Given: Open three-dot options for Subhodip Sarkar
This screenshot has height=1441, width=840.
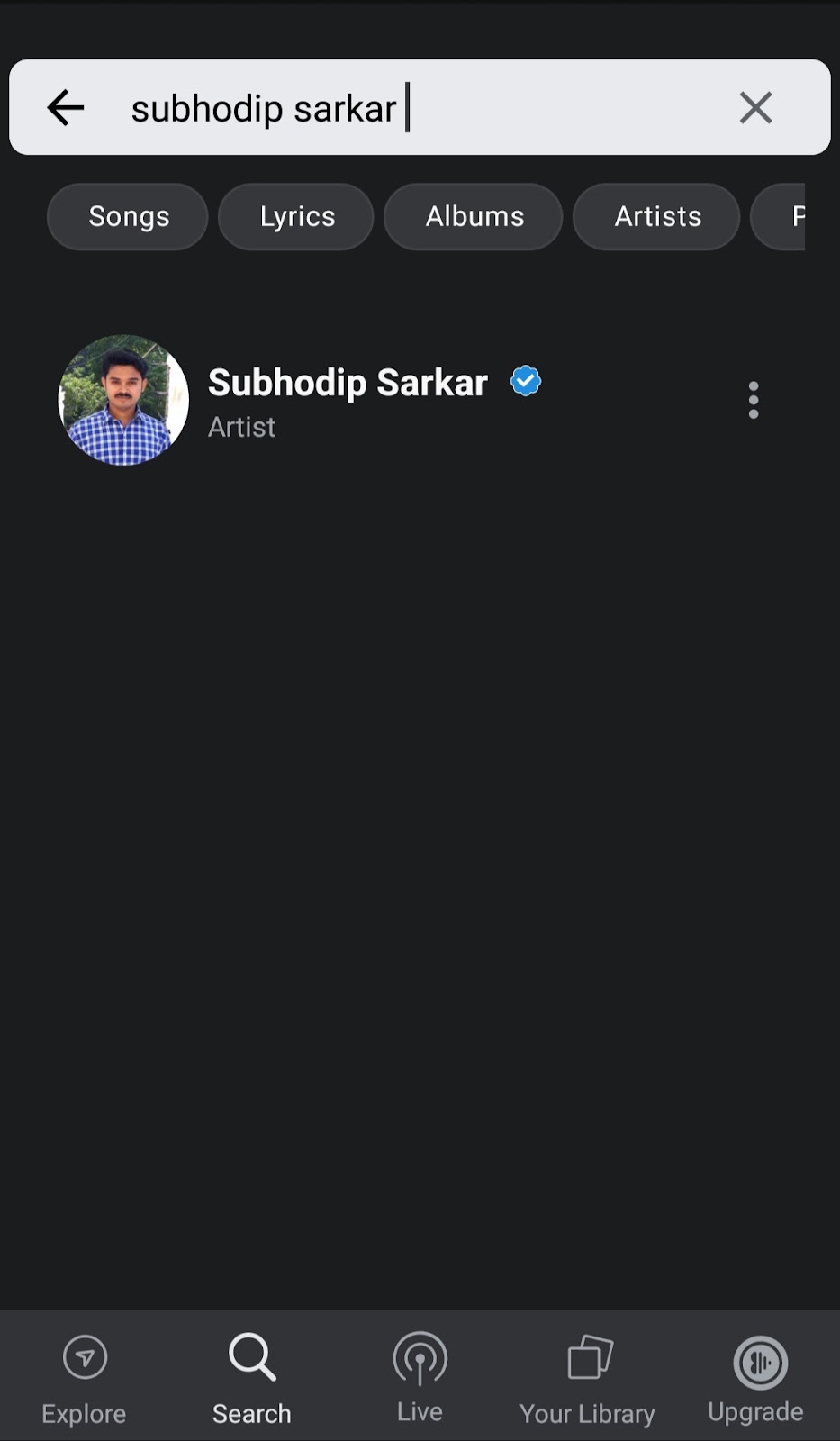Looking at the screenshot, I should (x=754, y=400).
